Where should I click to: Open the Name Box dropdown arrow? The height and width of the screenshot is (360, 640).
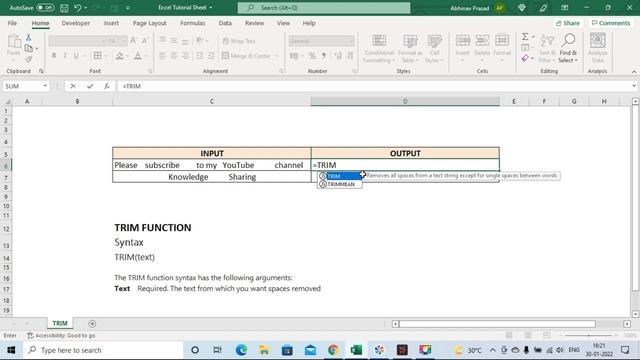coord(45,86)
